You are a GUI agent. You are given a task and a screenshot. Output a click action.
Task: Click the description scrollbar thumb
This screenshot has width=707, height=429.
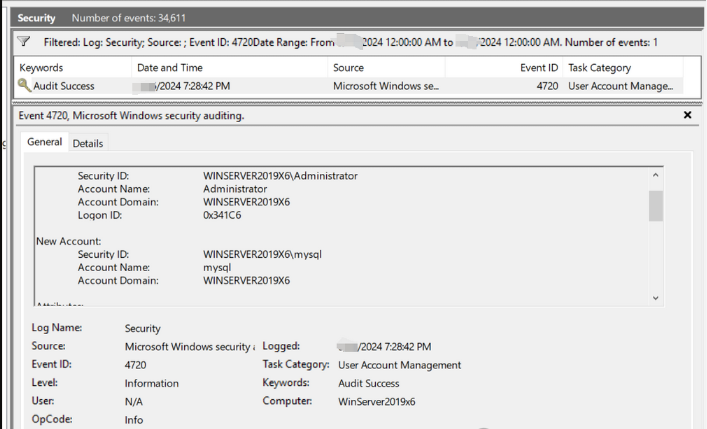[x=656, y=206]
